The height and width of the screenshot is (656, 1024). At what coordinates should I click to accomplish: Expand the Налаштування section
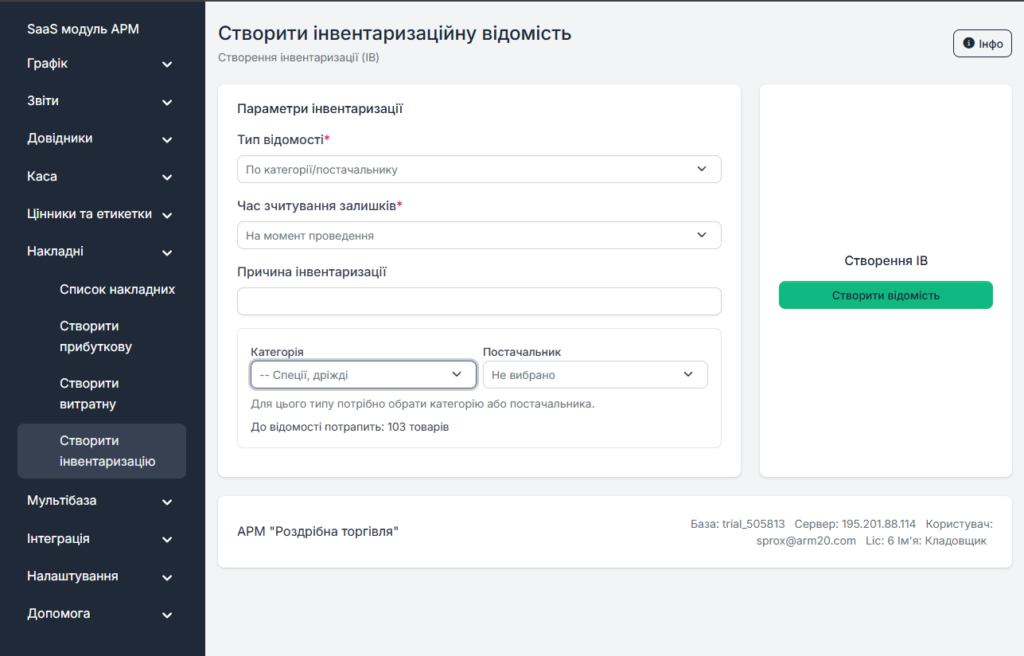pyautogui.click(x=100, y=577)
